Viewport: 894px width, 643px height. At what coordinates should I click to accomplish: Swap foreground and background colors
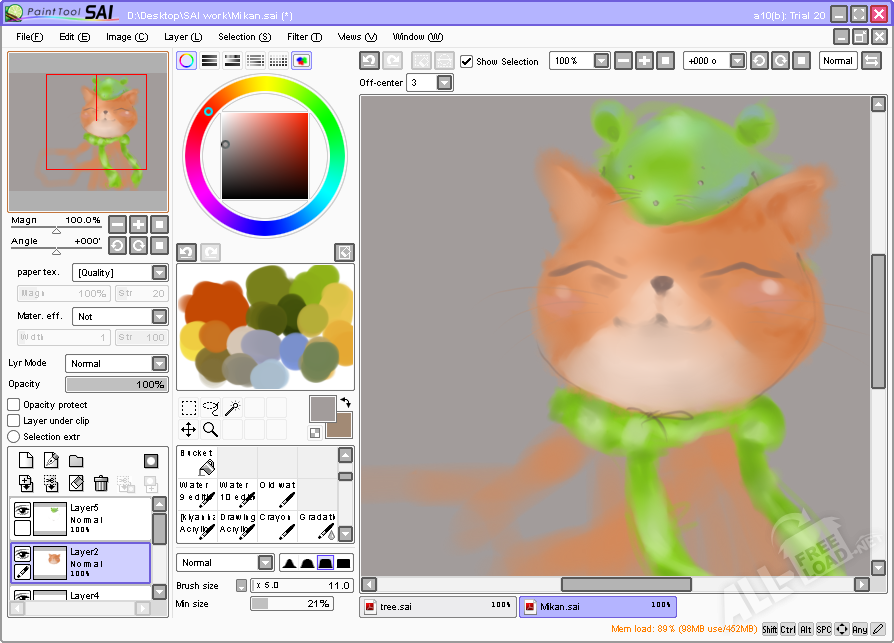tap(346, 402)
